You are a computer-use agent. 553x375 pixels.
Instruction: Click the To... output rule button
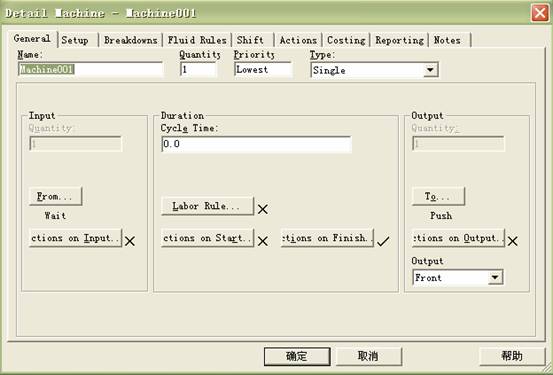[438, 196]
